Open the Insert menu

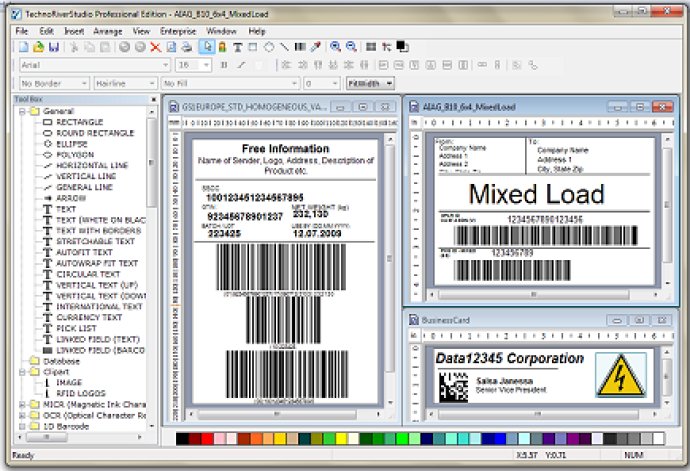coord(74,31)
